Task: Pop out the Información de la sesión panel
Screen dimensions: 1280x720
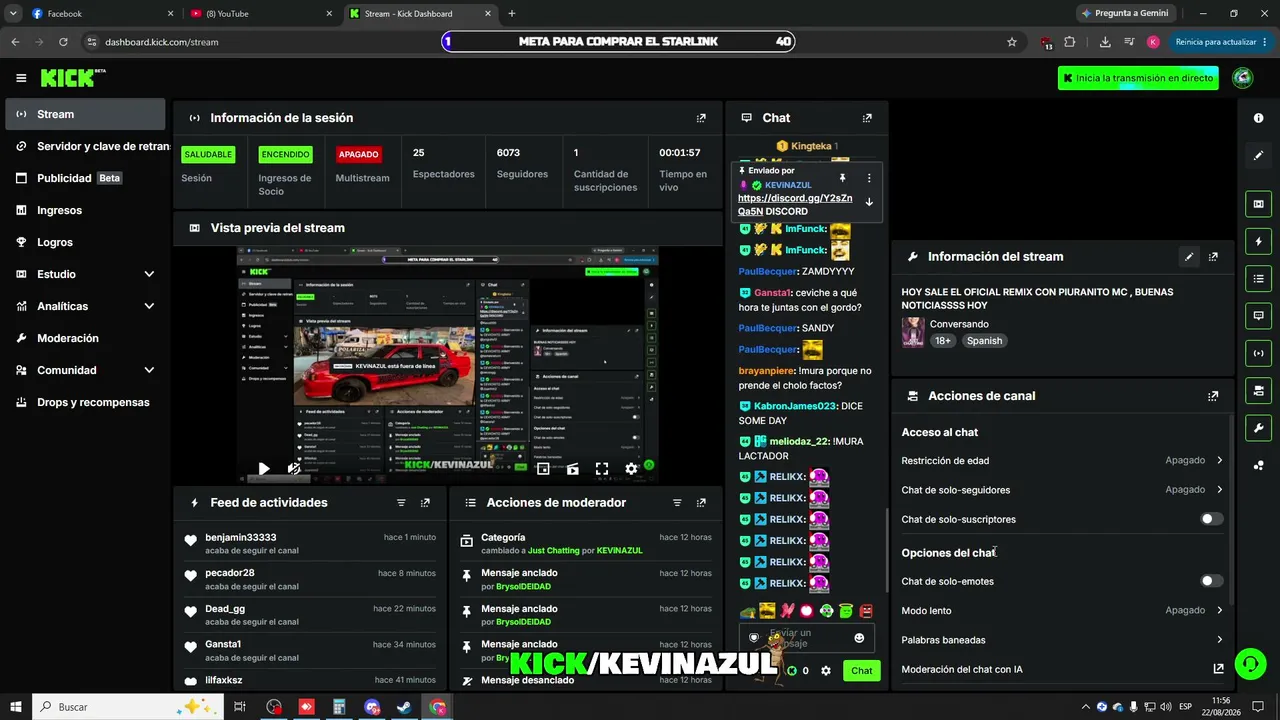Action: [701, 118]
